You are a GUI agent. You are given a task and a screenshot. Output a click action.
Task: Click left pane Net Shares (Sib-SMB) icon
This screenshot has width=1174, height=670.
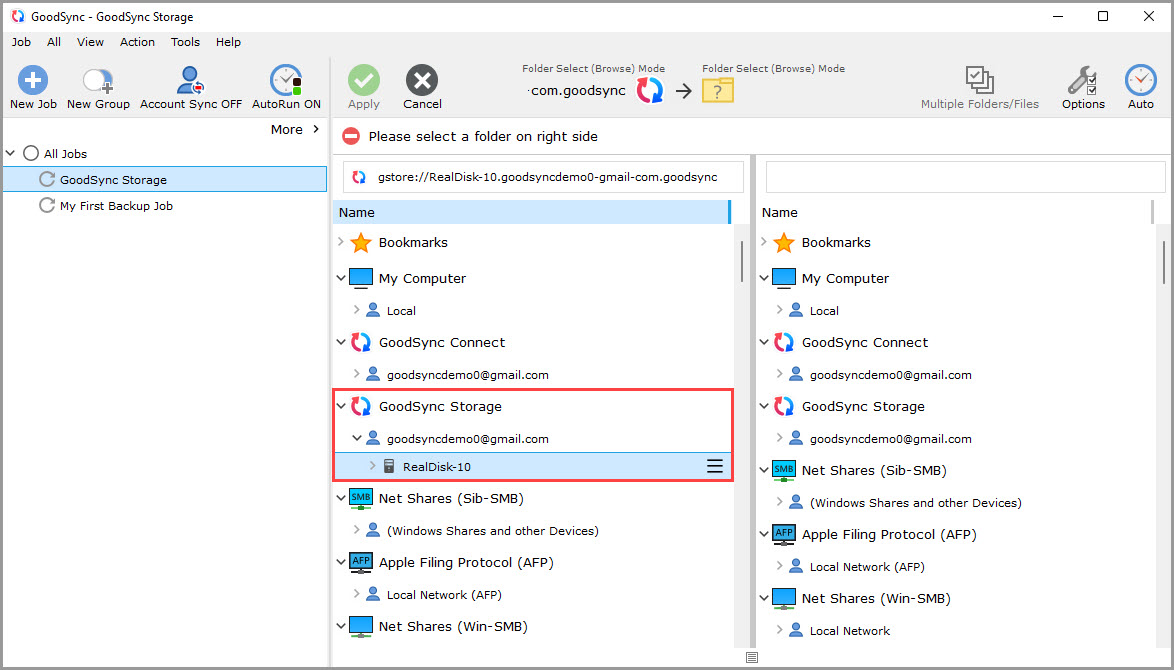click(x=361, y=499)
